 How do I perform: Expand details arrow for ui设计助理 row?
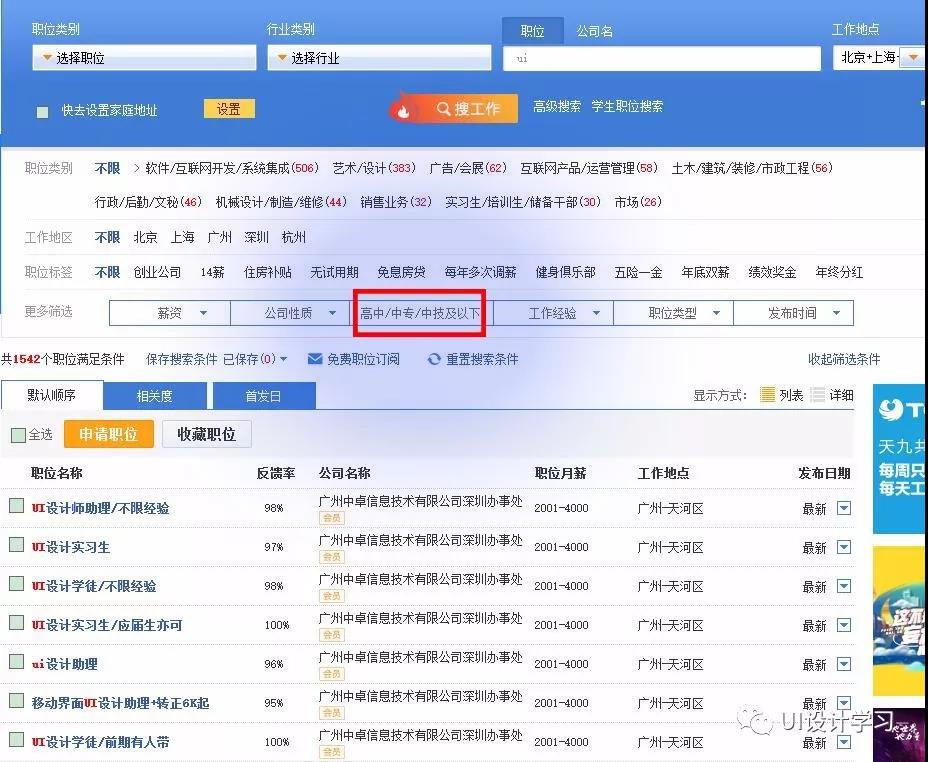(844, 664)
